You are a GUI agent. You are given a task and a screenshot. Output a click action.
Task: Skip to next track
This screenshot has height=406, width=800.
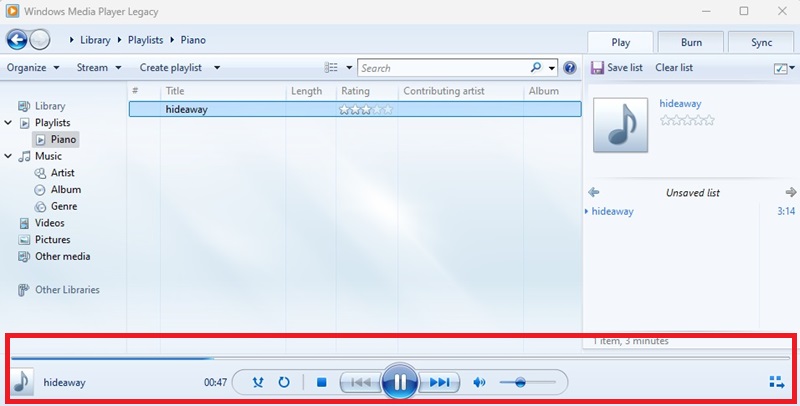click(439, 382)
